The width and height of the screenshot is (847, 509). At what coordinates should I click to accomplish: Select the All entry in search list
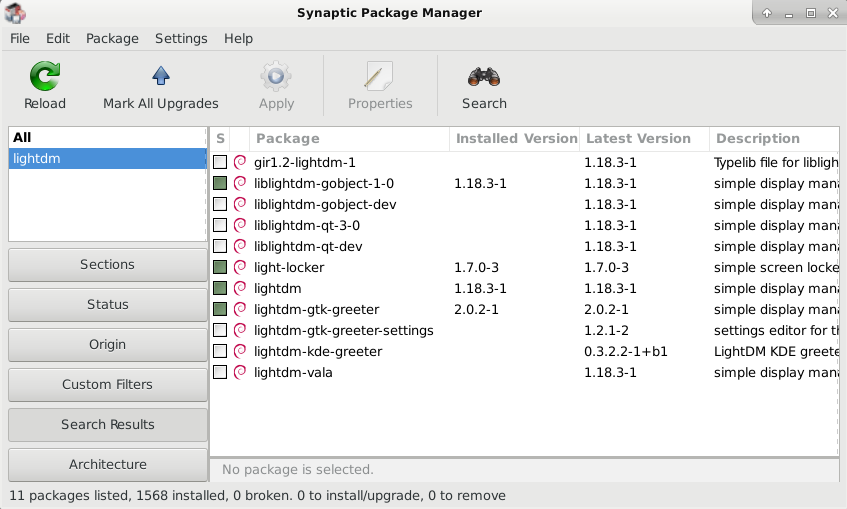[x=107, y=137]
